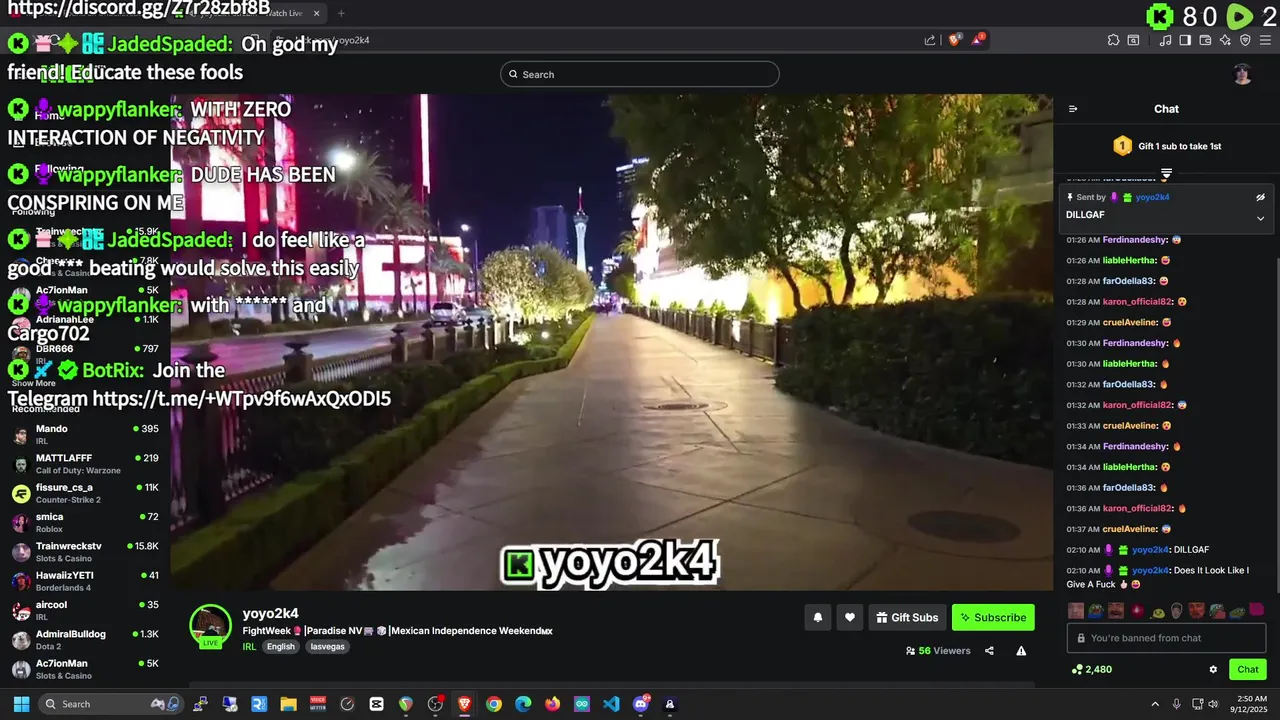The image size is (1280, 720).
Task: Click Ferdinandeshy at 01:26 AM in chat
Action: pyautogui.click(x=1135, y=240)
